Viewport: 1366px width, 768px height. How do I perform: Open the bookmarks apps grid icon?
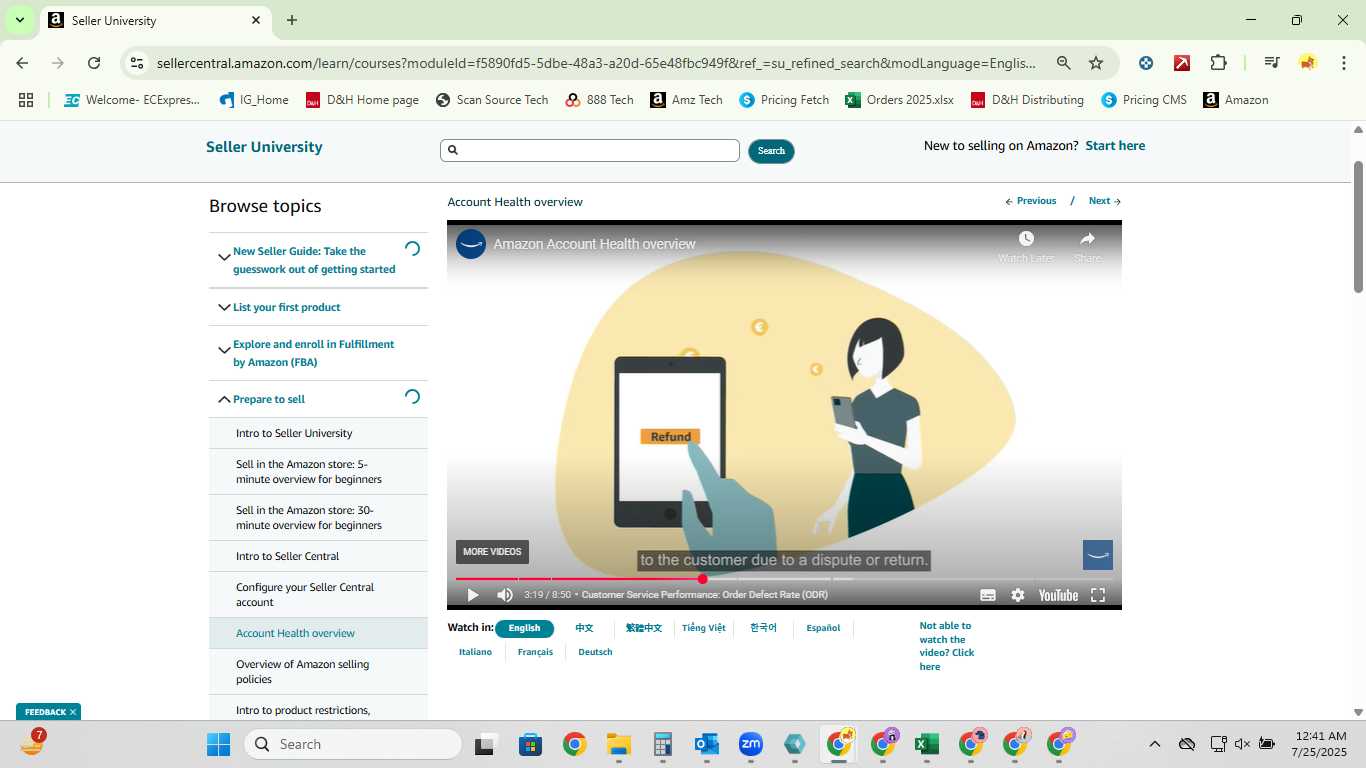point(26,100)
